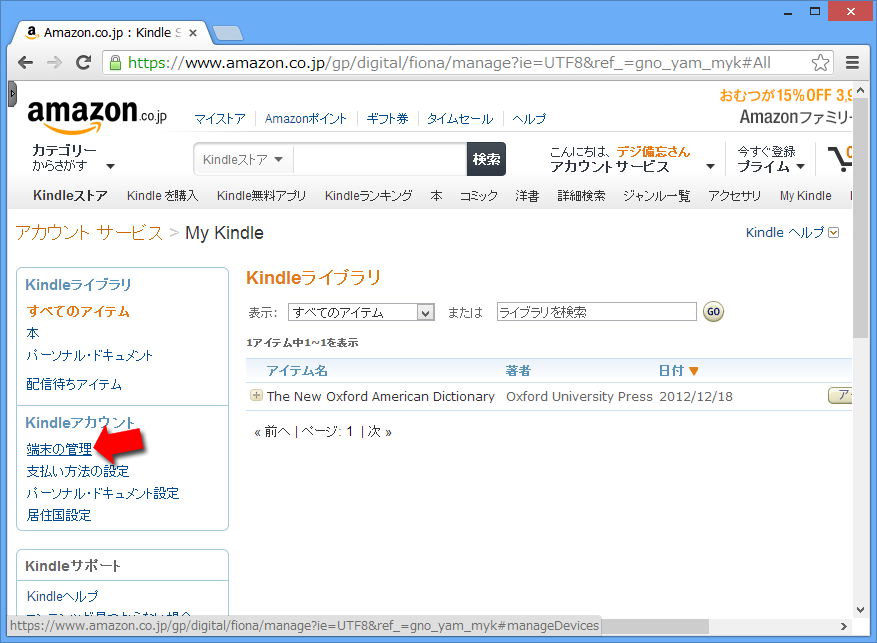Sort by 著者 column header

pyautogui.click(x=518, y=370)
